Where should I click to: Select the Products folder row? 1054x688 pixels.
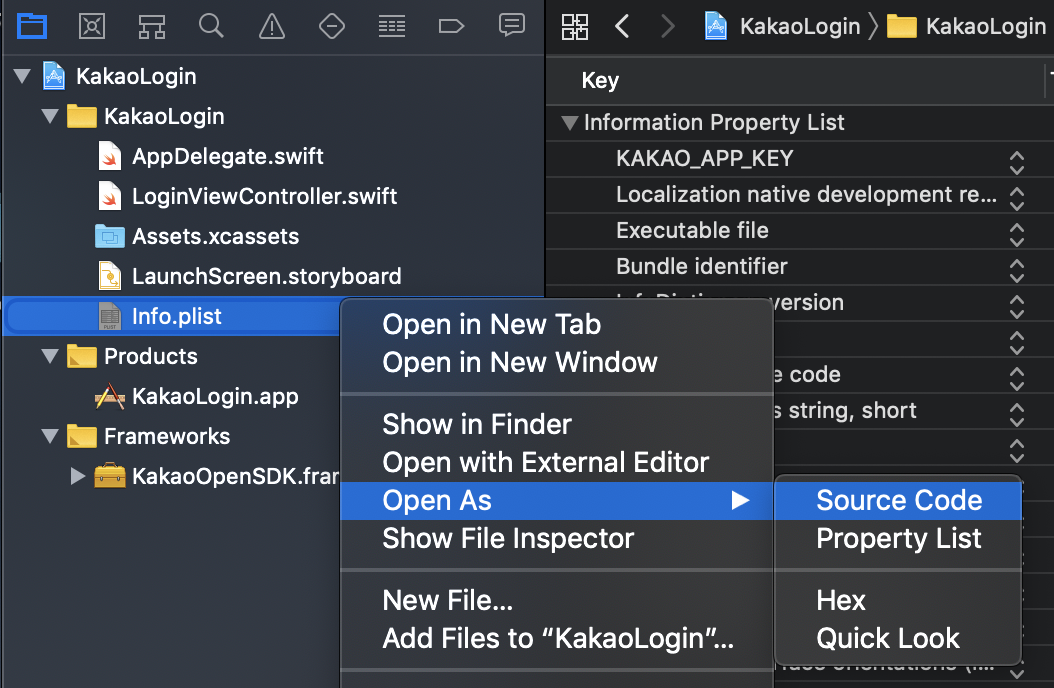point(151,355)
